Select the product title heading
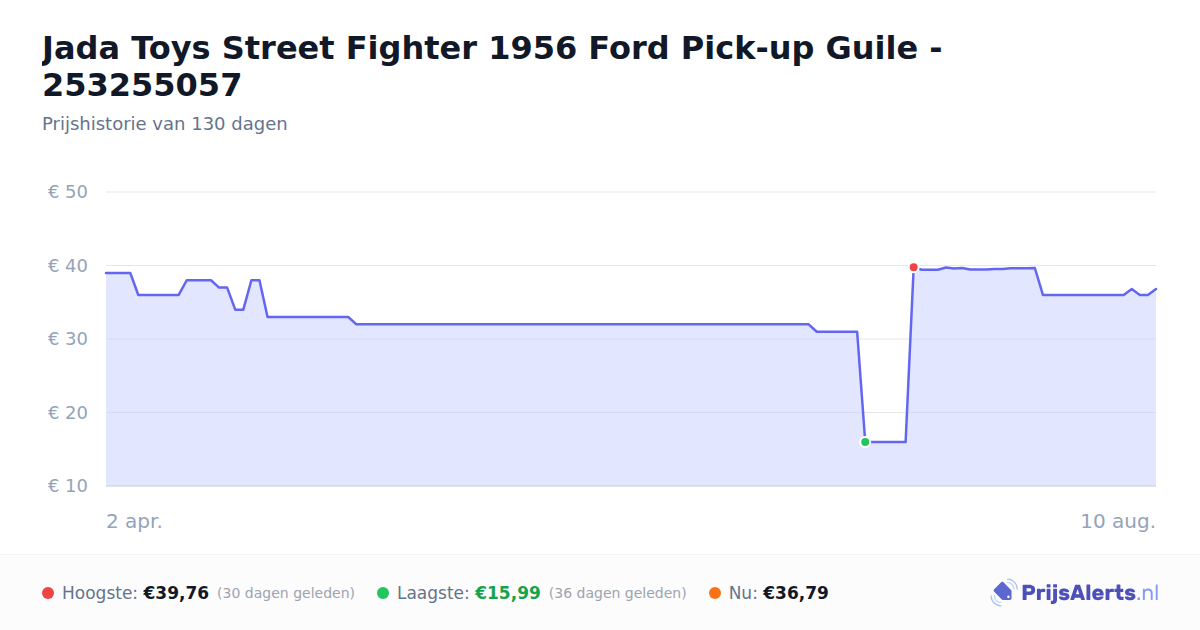 coord(491,66)
